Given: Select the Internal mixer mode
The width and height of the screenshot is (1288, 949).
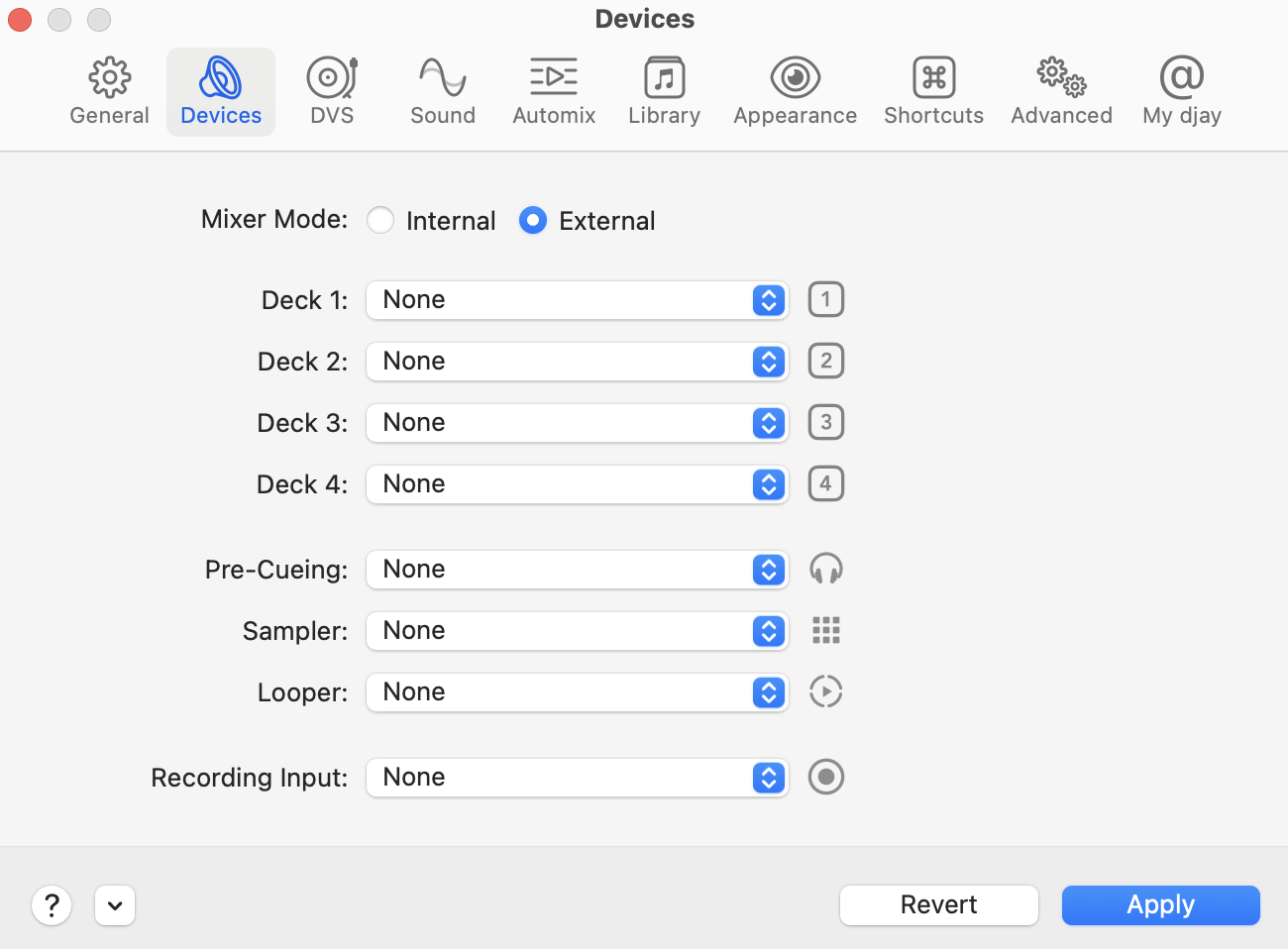Looking at the screenshot, I should [x=380, y=220].
